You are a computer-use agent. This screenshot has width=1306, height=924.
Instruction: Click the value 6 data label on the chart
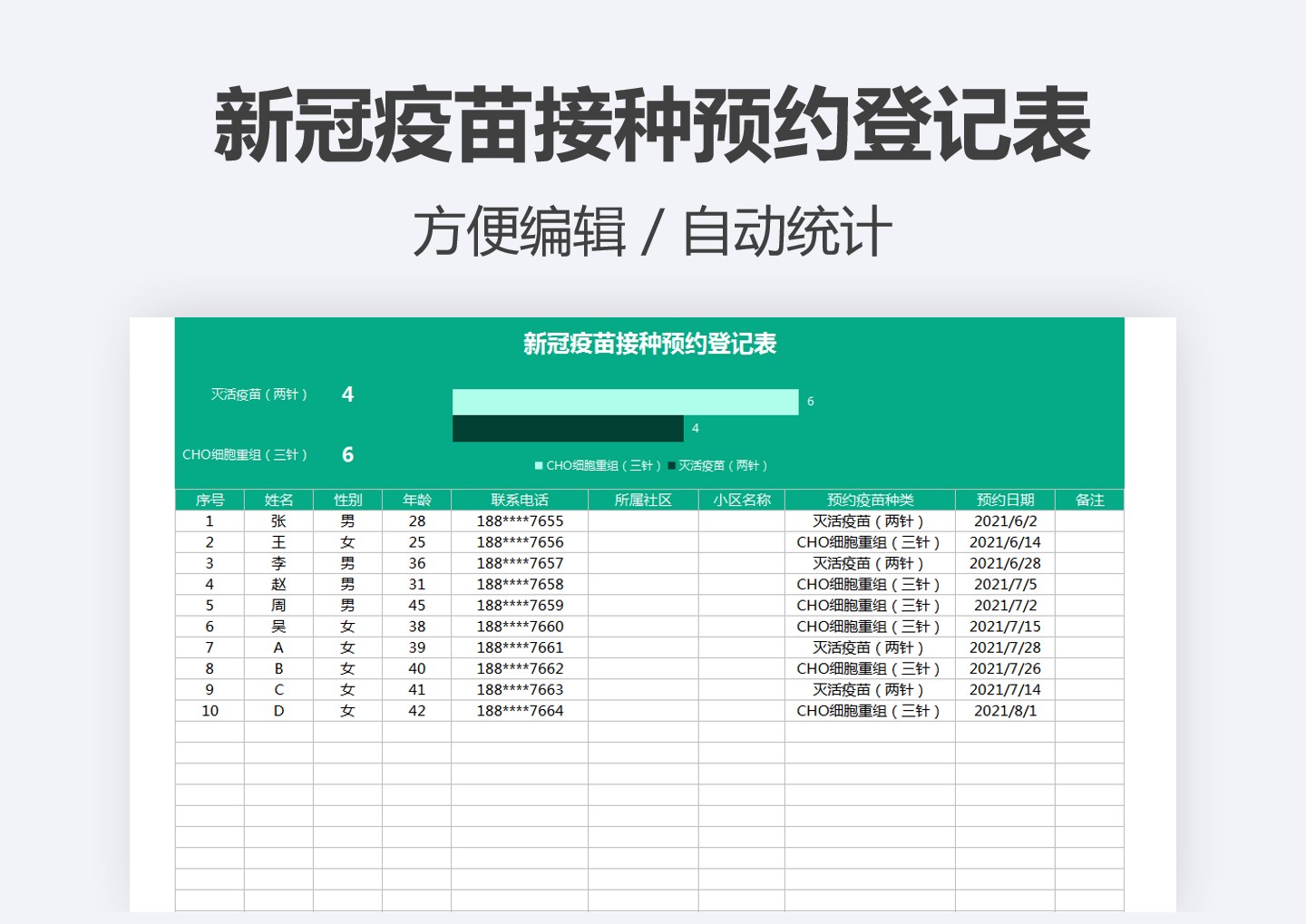point(808,399)
